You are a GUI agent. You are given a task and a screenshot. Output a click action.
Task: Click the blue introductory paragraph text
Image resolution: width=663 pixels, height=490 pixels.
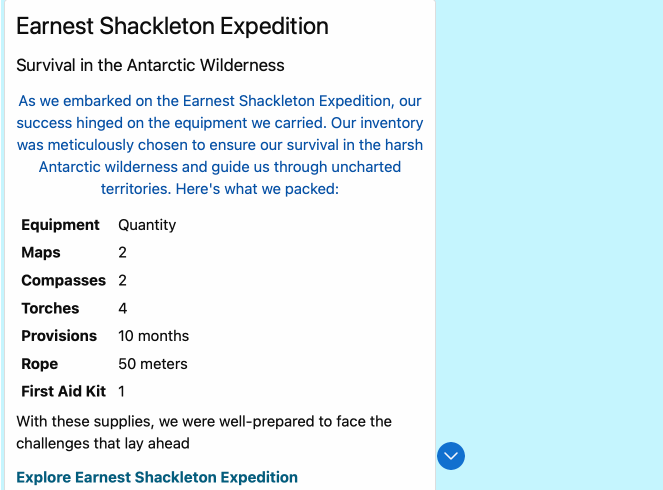click(219, 145)
